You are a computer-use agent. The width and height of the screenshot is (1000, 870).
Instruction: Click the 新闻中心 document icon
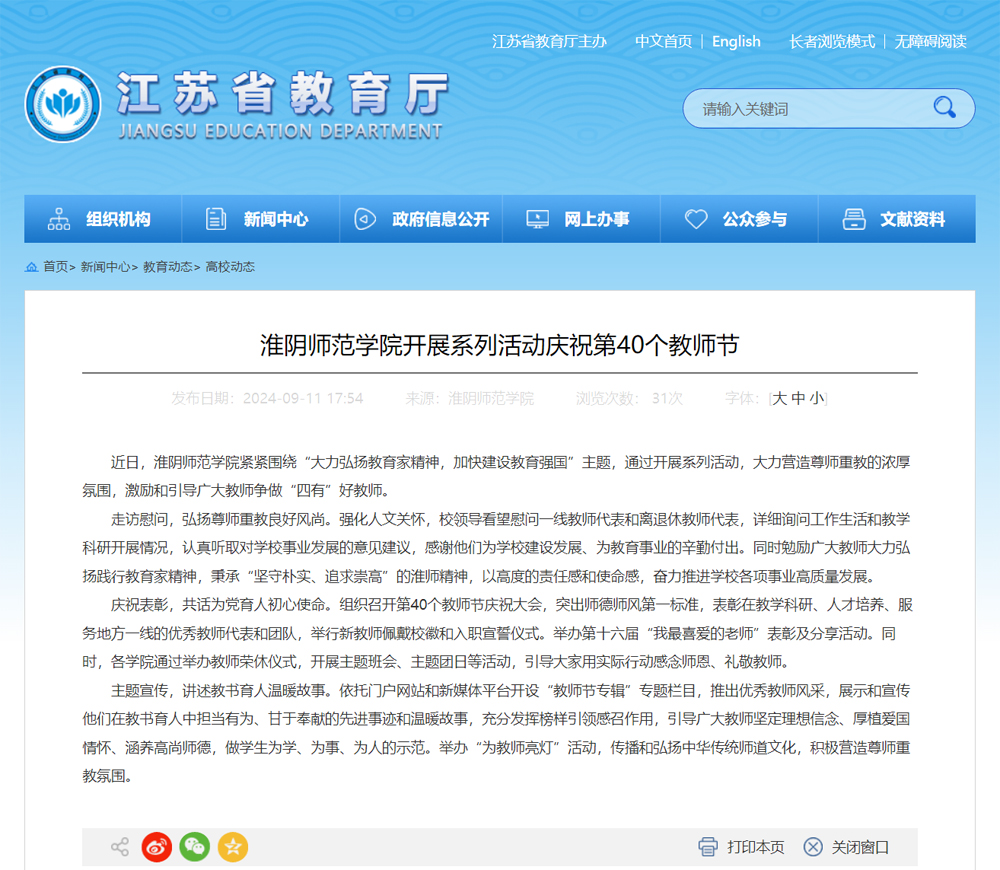(216, 219)
